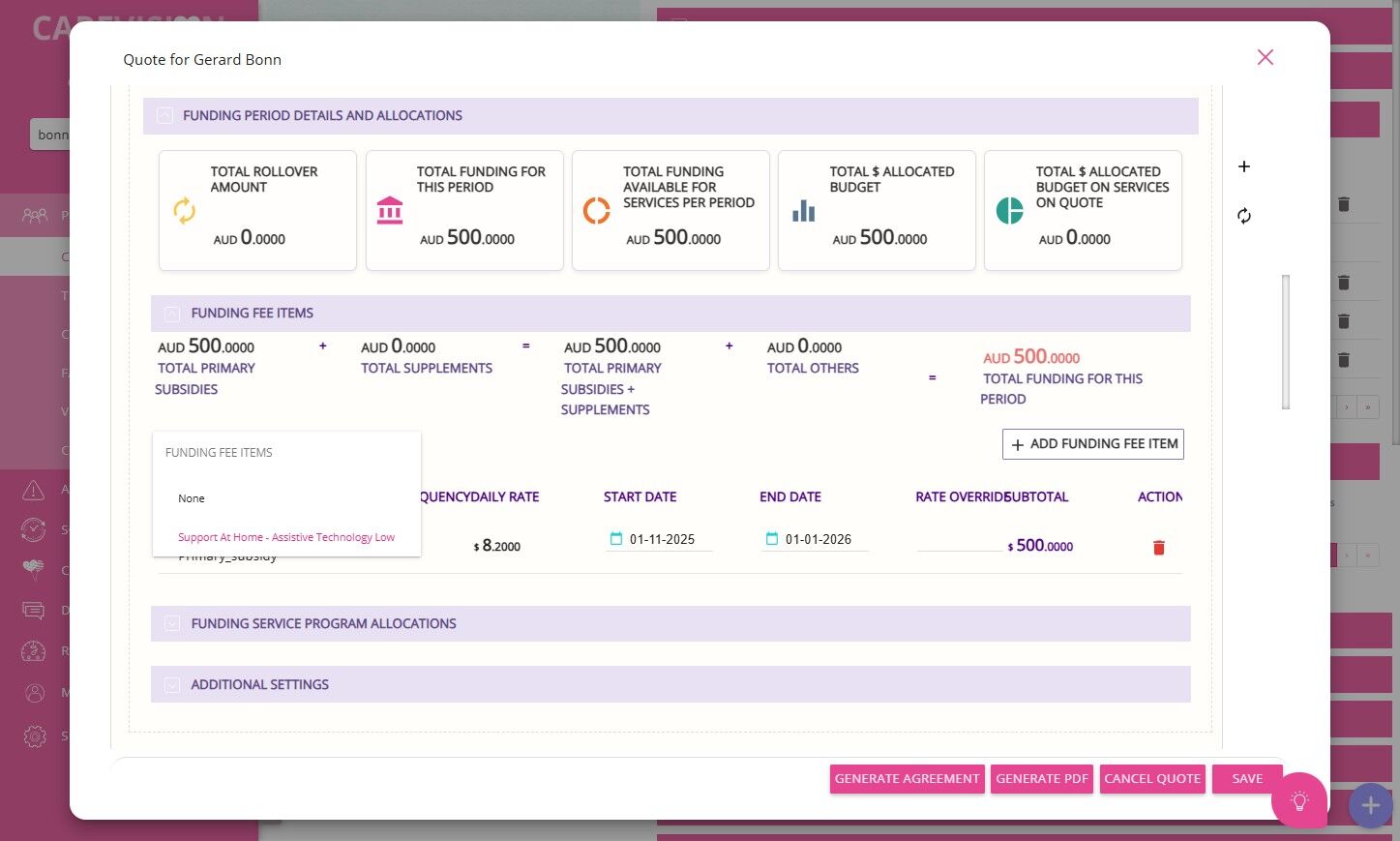Viewport: 1400px width, 841px height.
Task: Open the settings gear in background sidebar
Action: pos(34,736)
